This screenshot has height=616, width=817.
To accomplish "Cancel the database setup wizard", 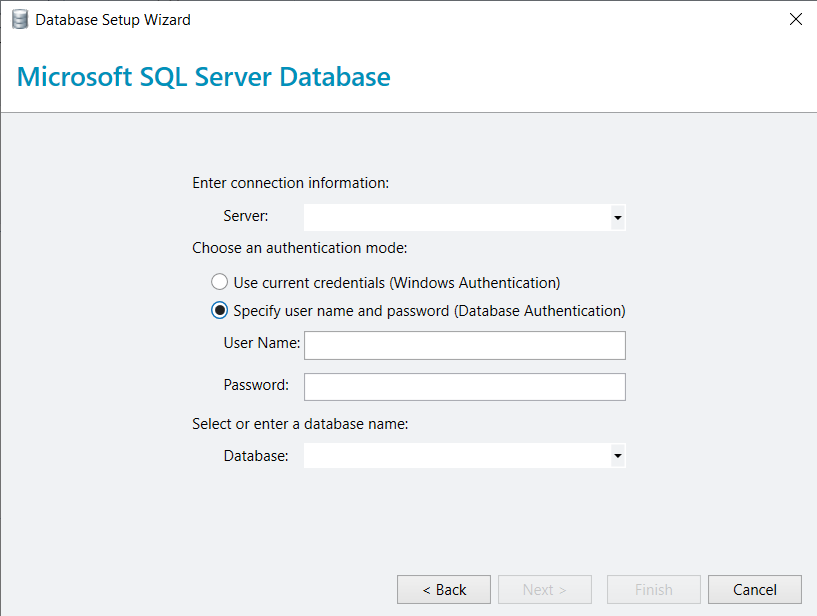I will [754, 589].
